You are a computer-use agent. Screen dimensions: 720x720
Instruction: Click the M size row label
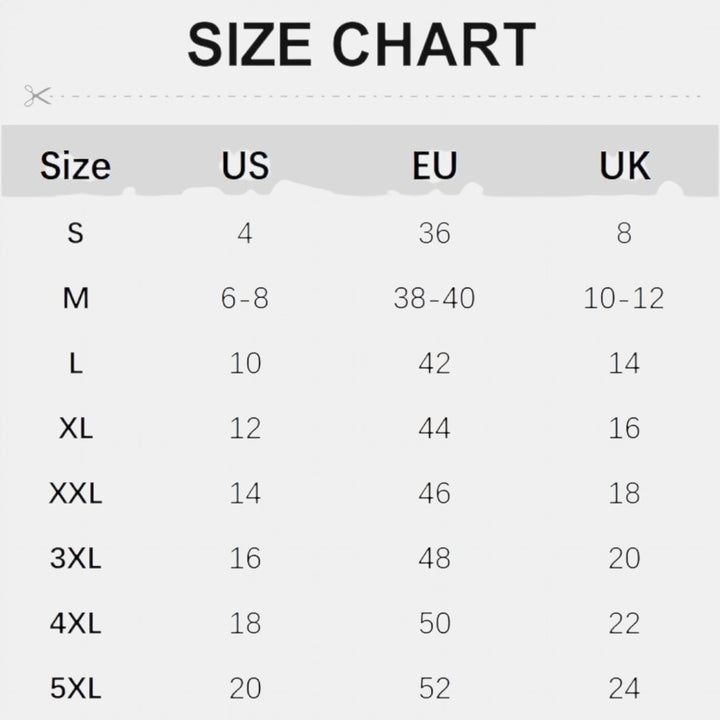point(76,298)
